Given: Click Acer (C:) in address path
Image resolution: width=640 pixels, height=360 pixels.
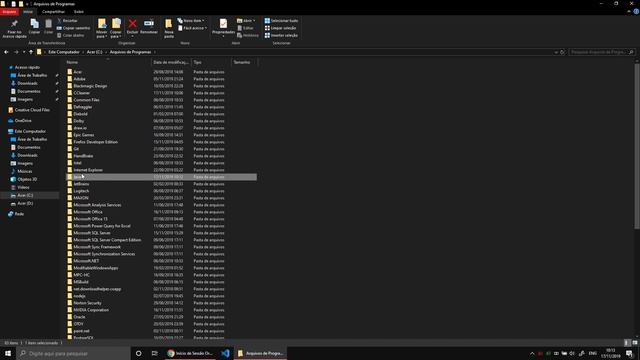Looking at the screenshot, I should point(94,52).
